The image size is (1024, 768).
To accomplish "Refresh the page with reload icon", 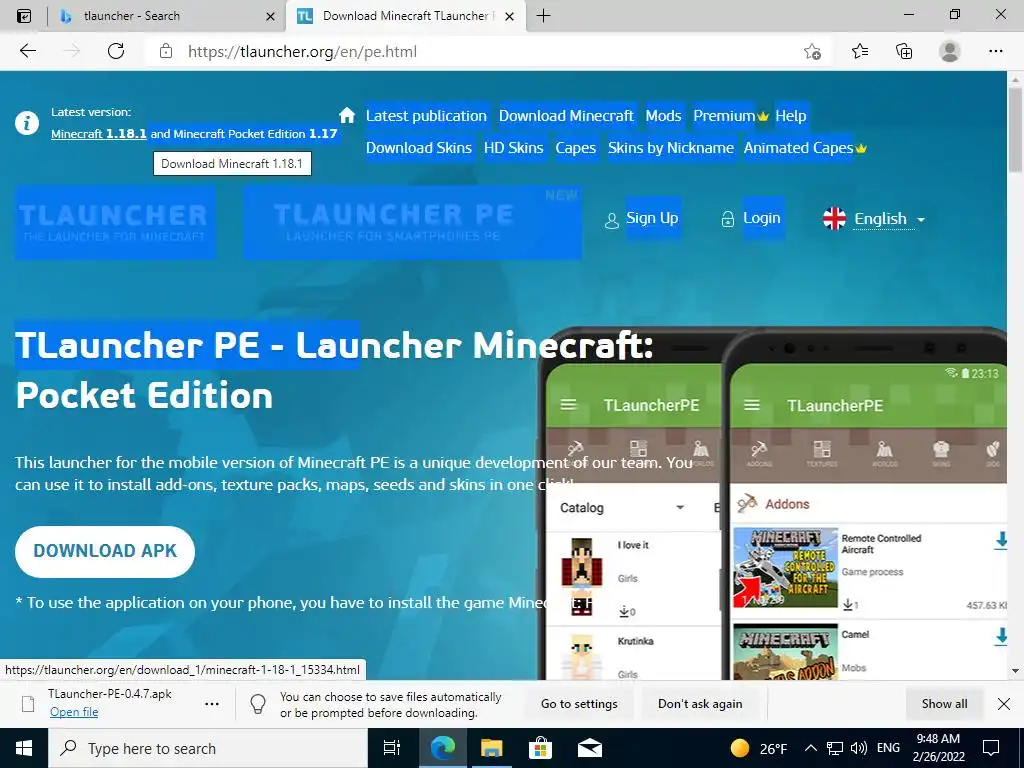I will pyautogui.click(x=116, y=51).
